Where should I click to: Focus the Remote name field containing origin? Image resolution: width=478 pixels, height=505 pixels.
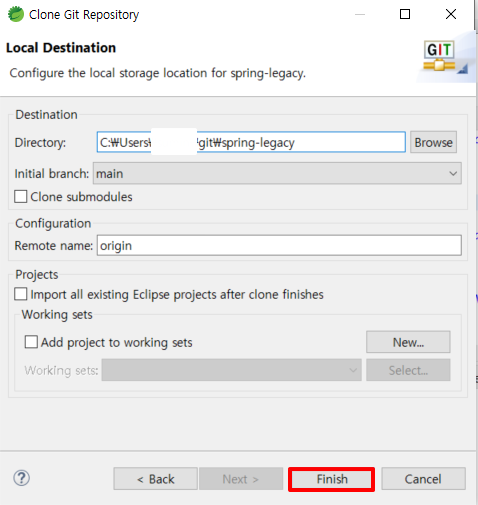pyautogui.click(x=279, y=246)
